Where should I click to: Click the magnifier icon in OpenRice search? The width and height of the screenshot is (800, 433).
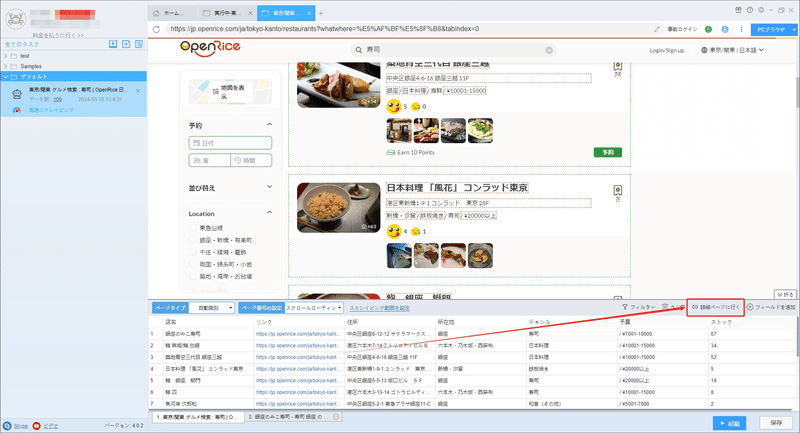(359, 50)
